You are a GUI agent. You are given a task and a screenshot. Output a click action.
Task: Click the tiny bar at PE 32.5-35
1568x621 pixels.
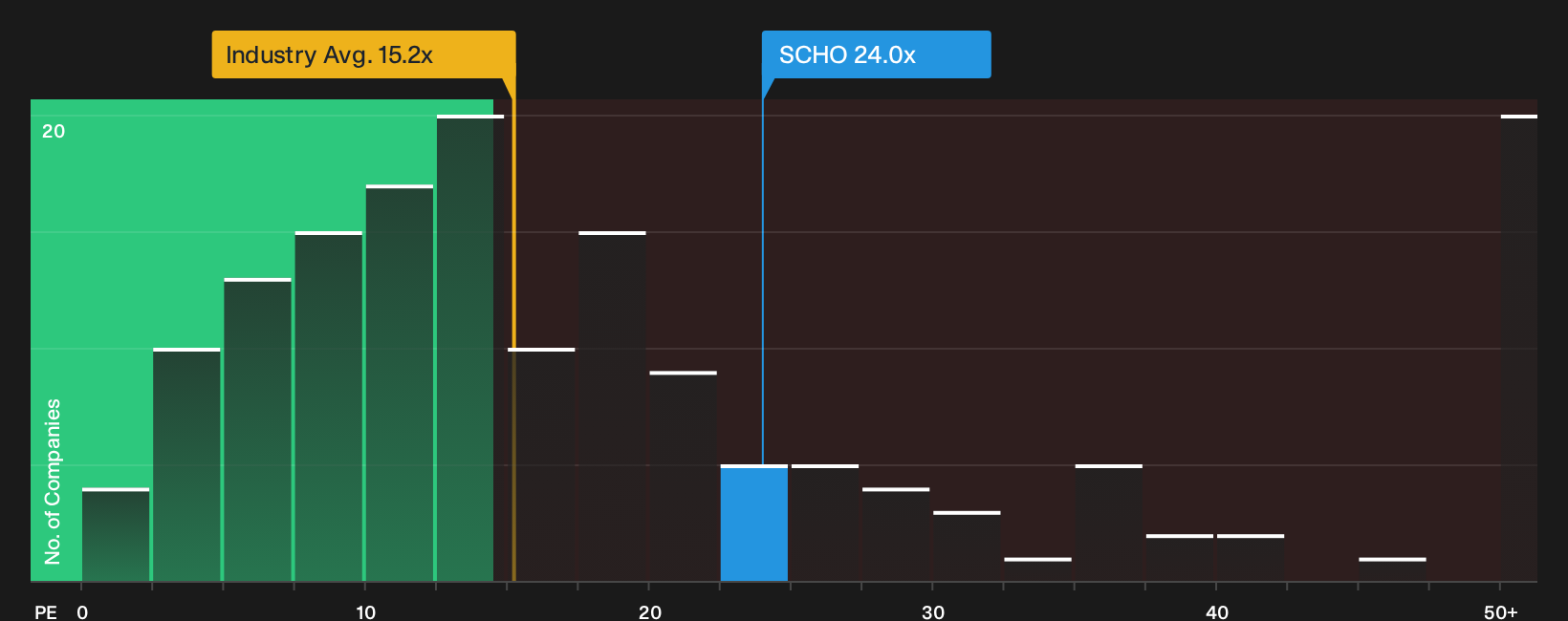coord(1038,569)
